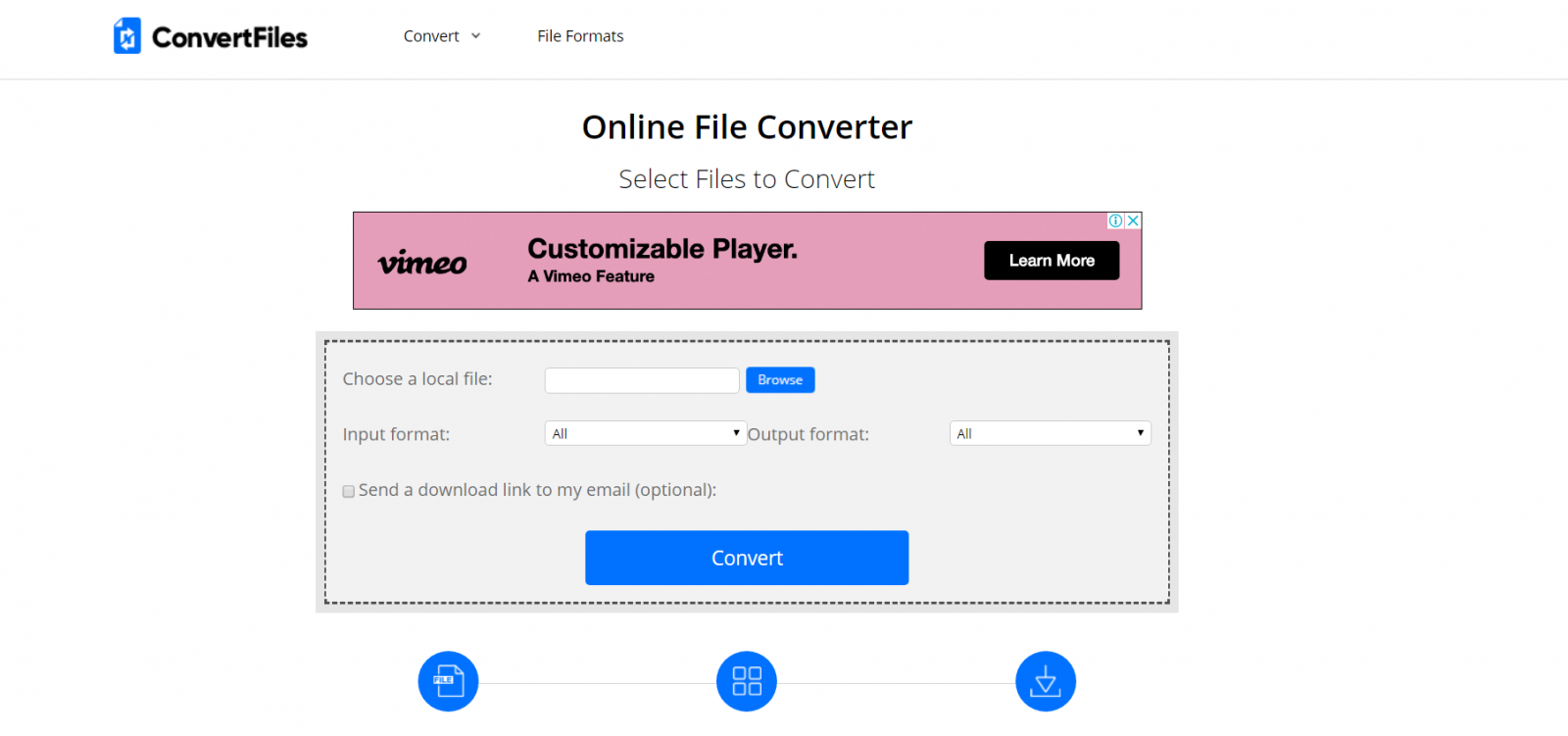Click the file document step icon
This screenshot has height=736, width=1568.
pos(448,681)
